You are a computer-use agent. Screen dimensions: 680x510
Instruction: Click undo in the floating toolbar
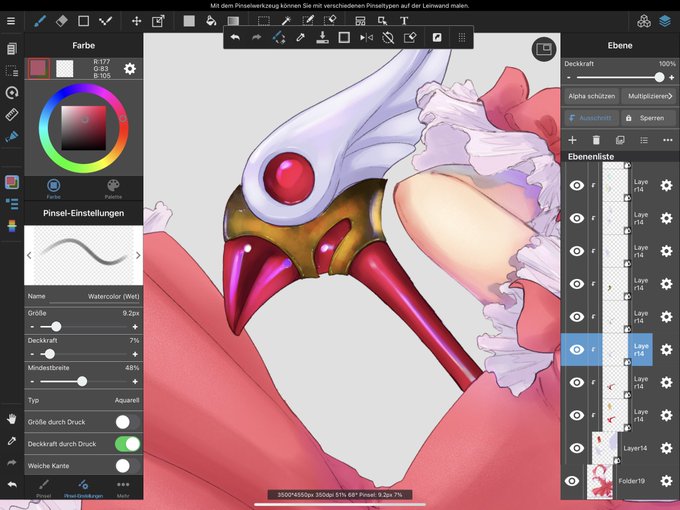235,38
